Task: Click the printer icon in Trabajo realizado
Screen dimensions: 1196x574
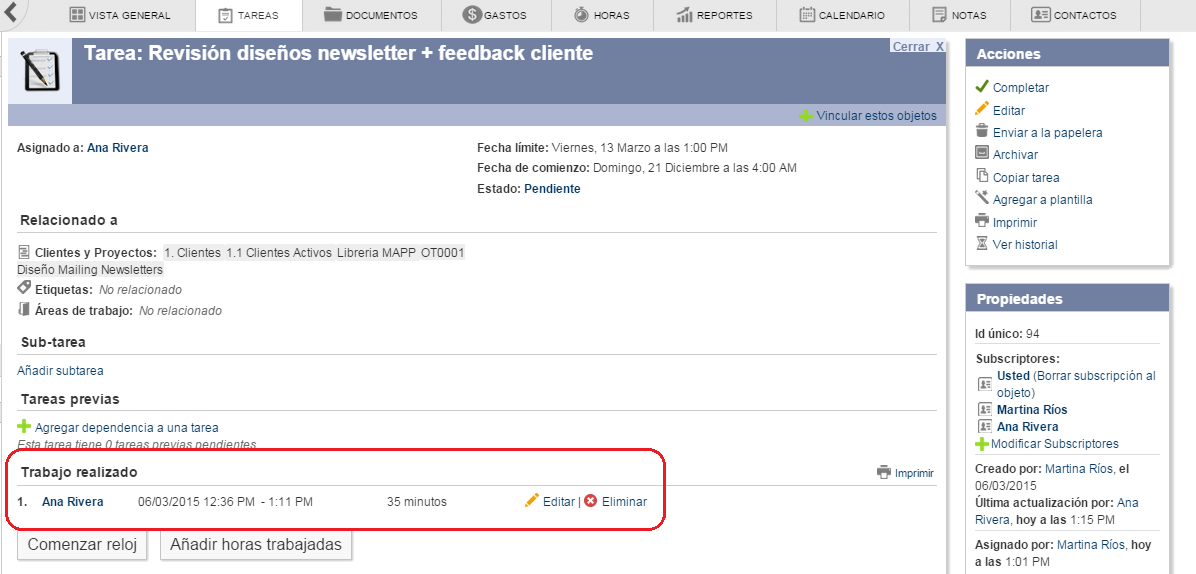Action: [x=883, y=473]
